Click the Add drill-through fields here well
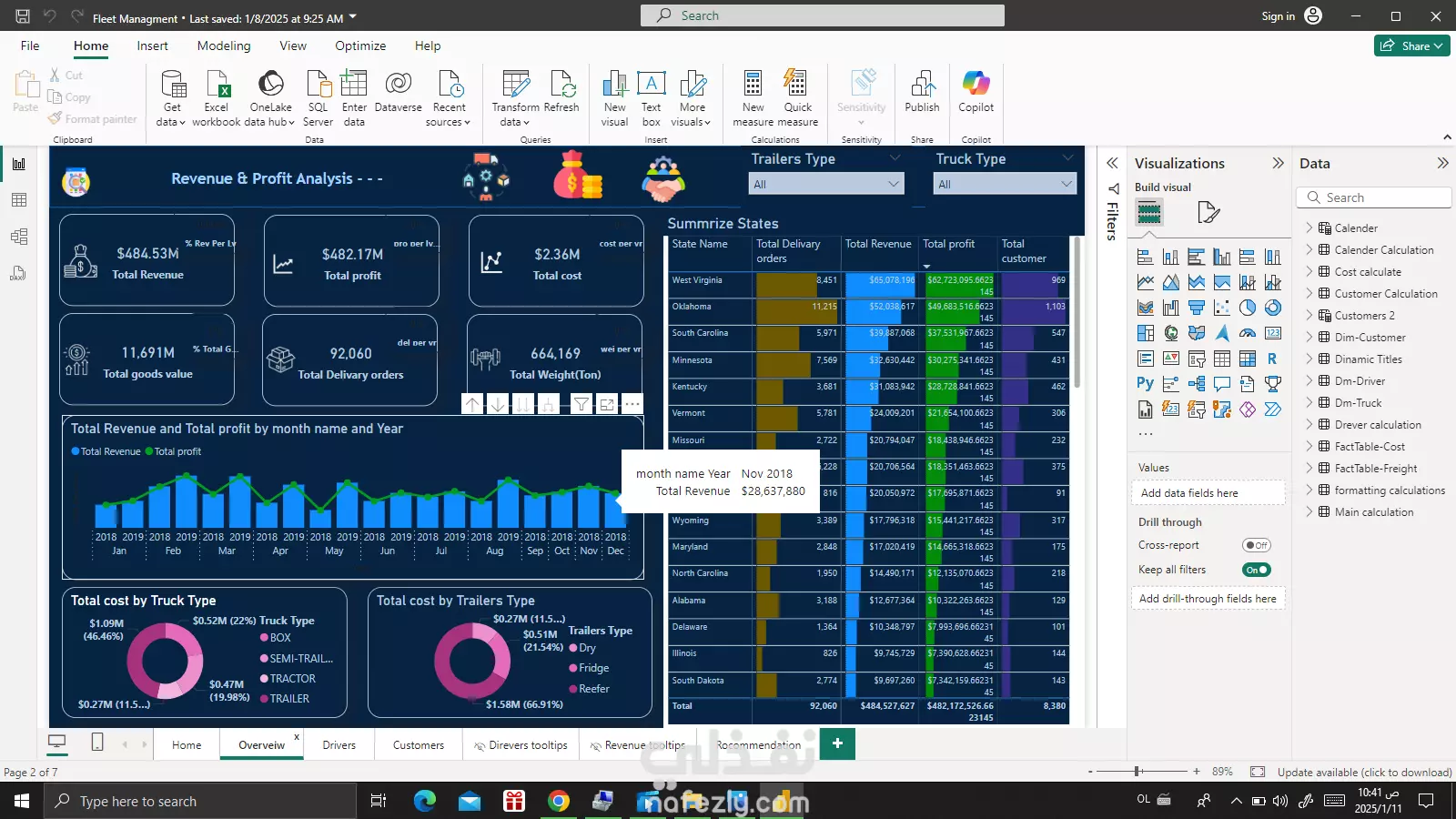 point(1208,598)
